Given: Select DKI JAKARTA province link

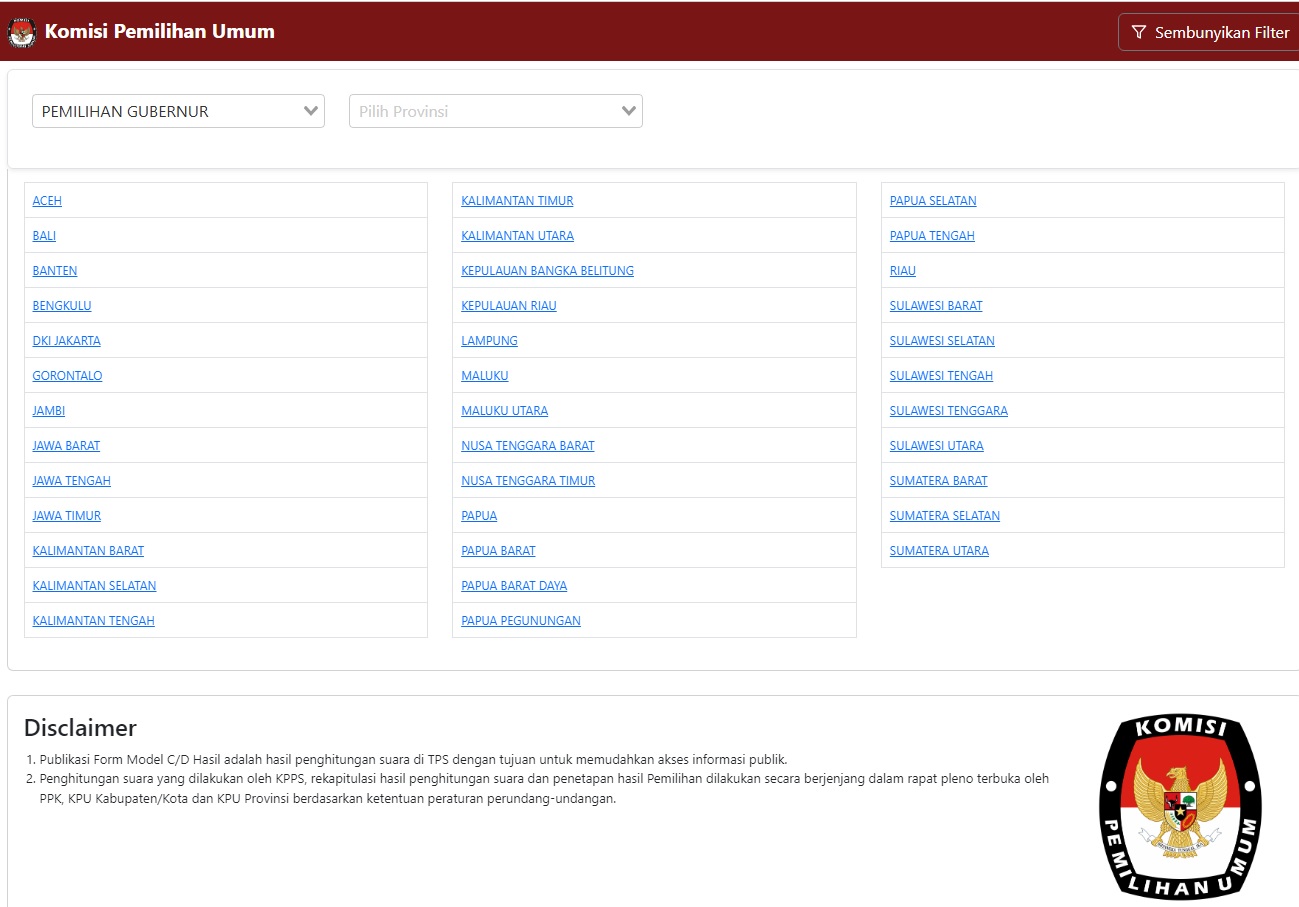Looking at the screenshot, I should point(66,341).
